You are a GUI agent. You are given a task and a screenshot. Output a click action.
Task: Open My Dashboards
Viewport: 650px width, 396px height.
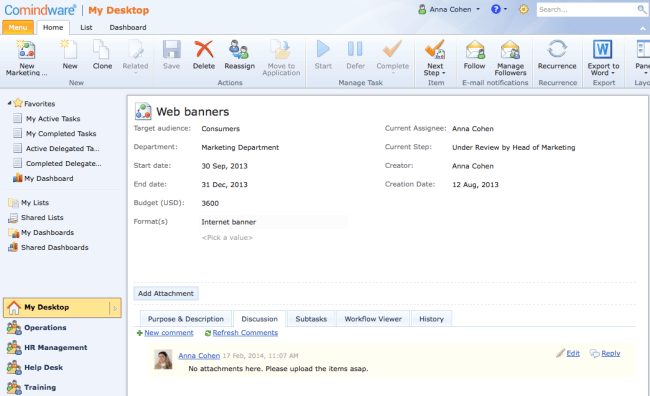[x=41, y=232]
